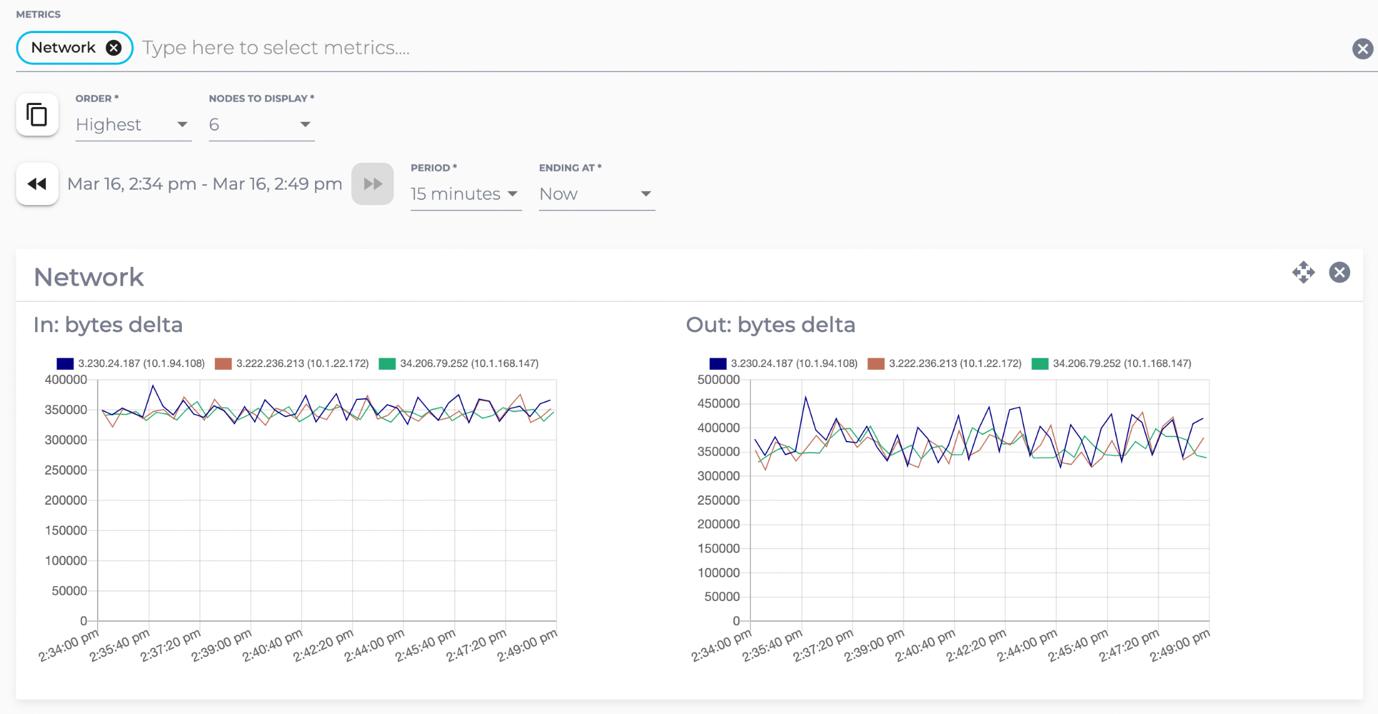Viewport: 1378px width, 714px height.
Task: Click green swatch in Out chart legend
Action: pyautogui.click(x=1040, y=364)
